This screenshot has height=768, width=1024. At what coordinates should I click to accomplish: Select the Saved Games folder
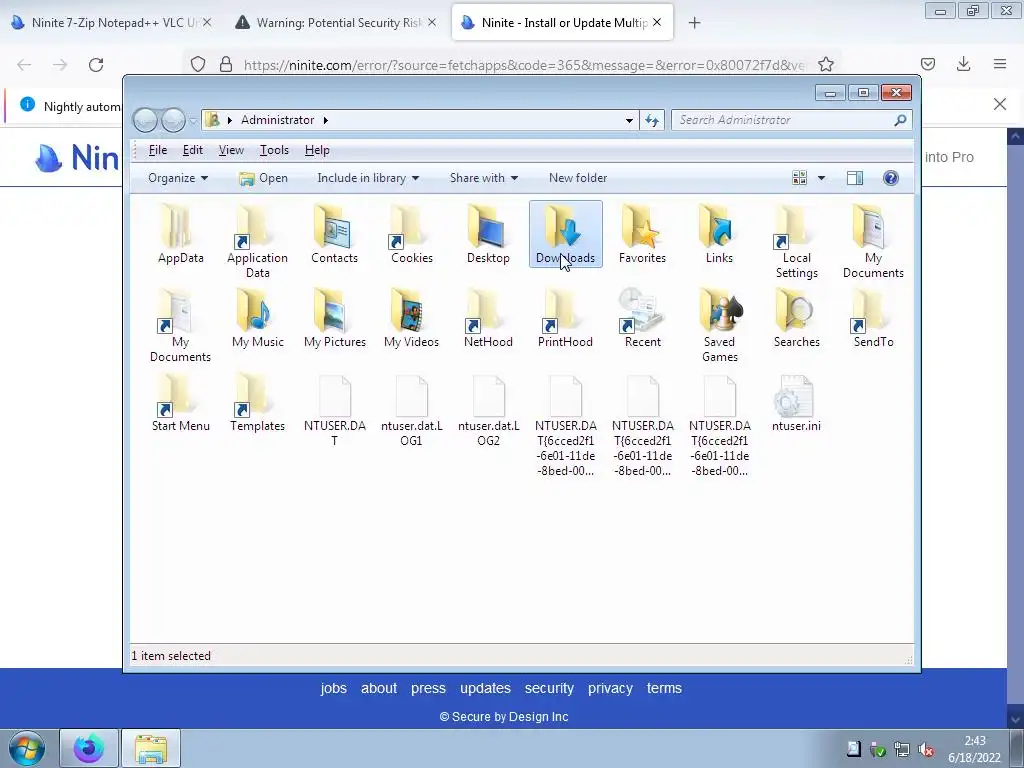[719, 325]
